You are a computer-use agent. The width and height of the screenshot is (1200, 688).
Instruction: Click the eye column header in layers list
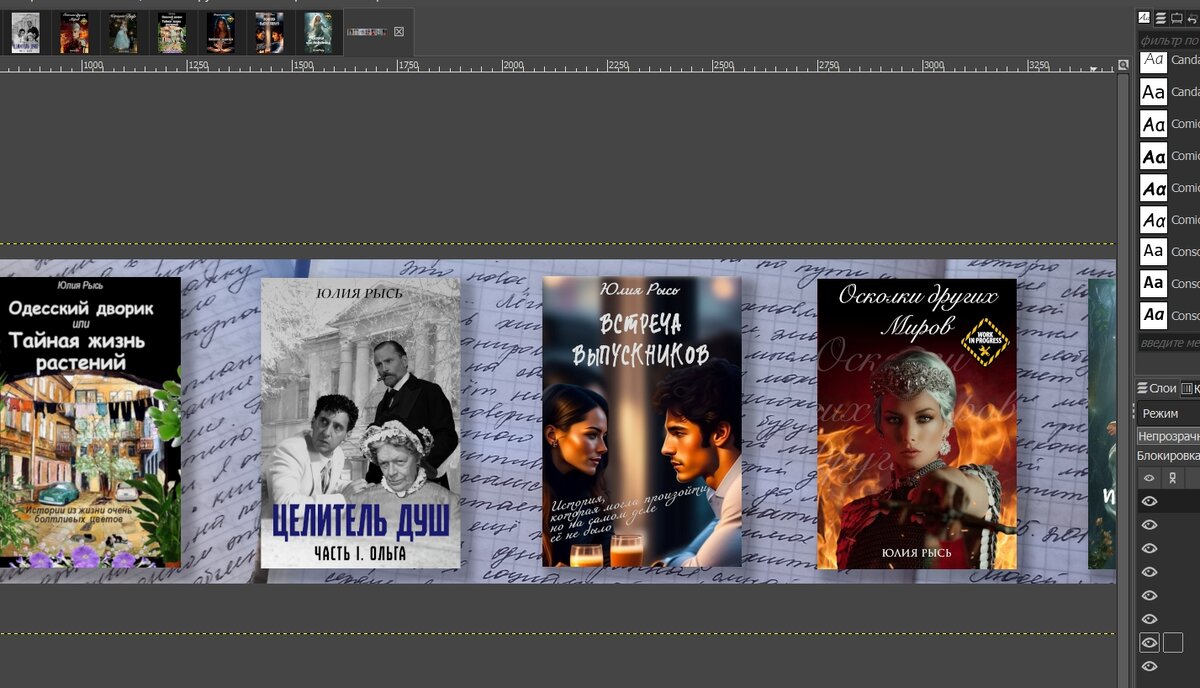1149,478
